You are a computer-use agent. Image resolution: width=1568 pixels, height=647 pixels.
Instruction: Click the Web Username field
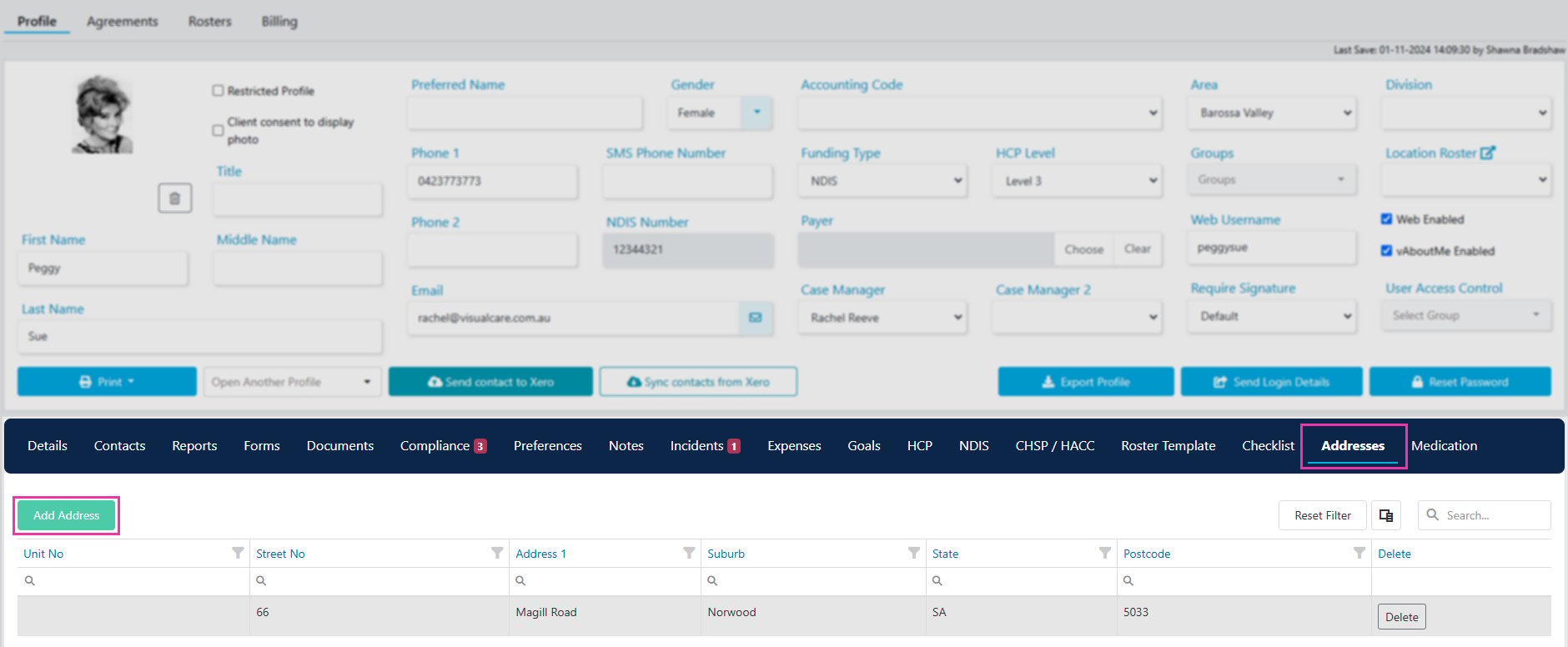point(1272,248)
